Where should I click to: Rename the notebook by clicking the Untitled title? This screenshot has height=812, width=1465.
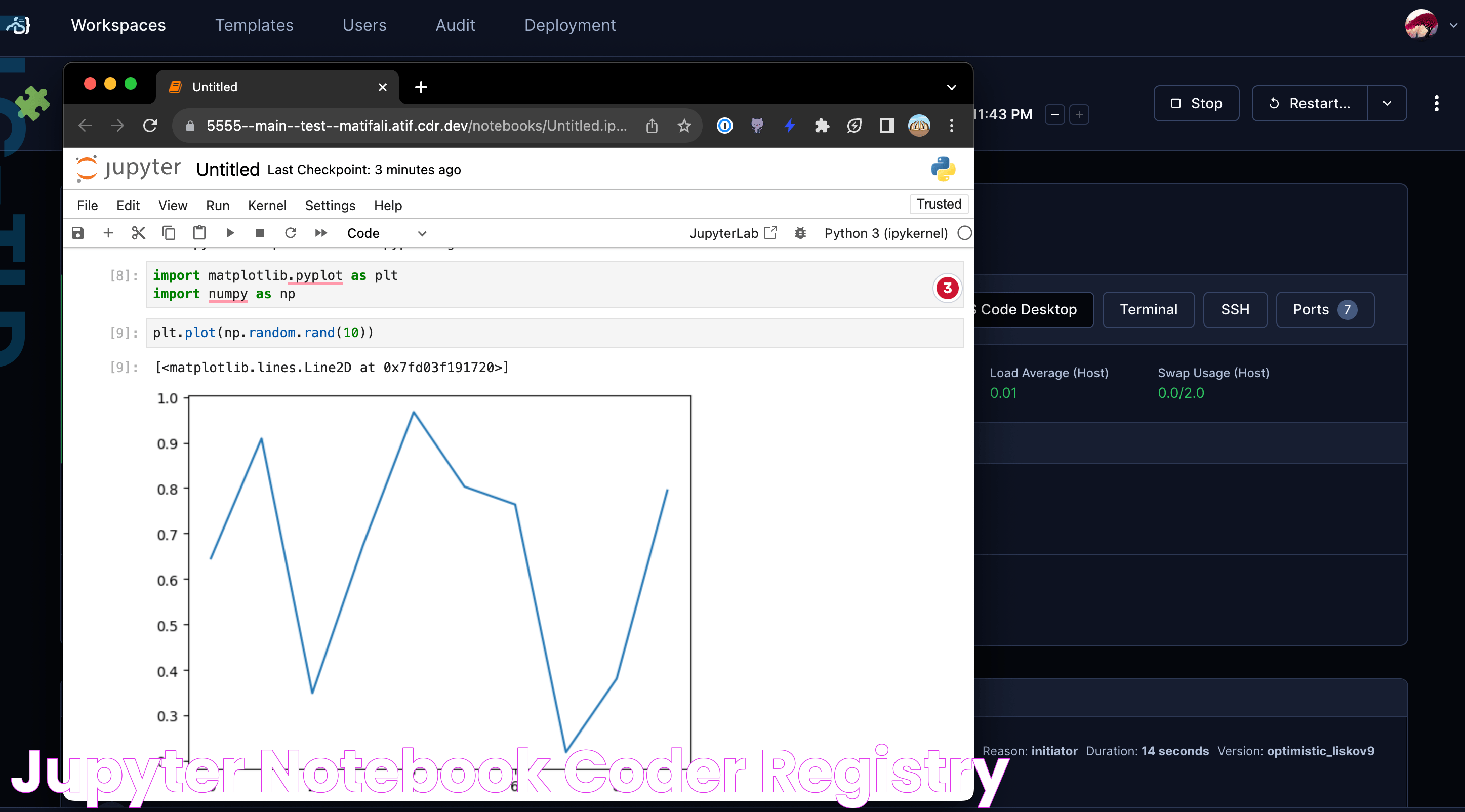click(x=228, y=170)
